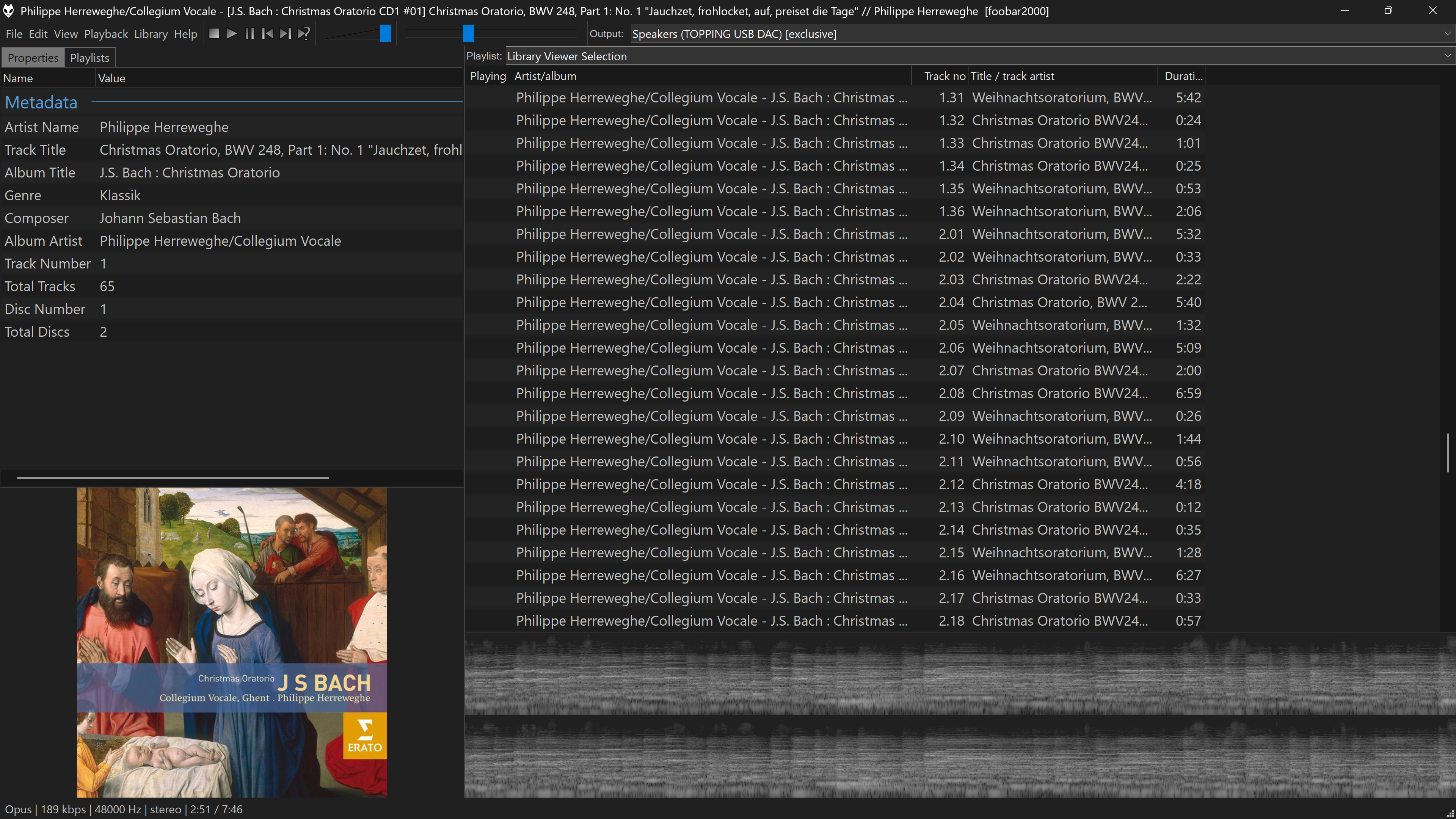Click the seek bar position handle

coord(468,34)
